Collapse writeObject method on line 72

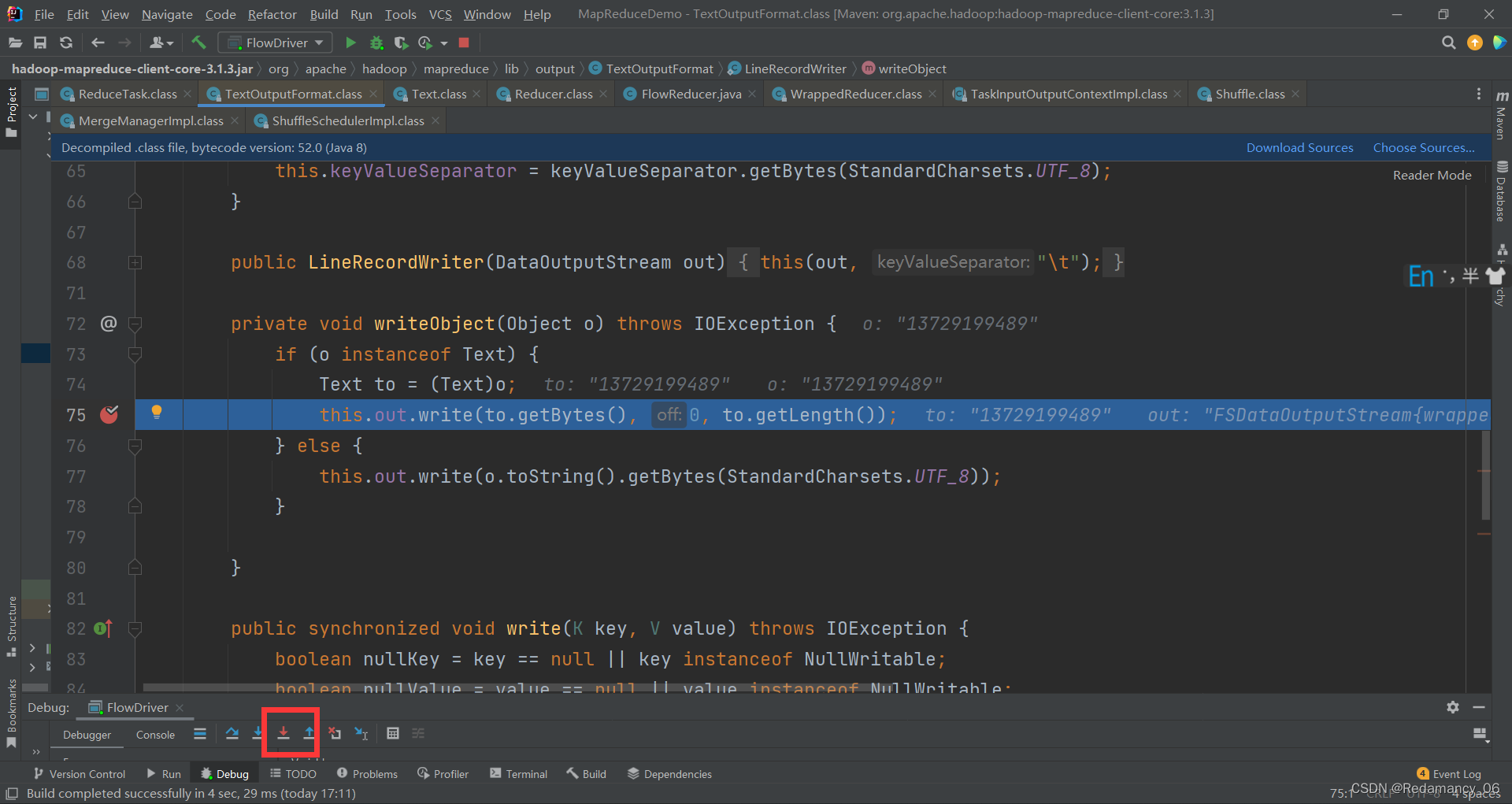pos(135,324)
